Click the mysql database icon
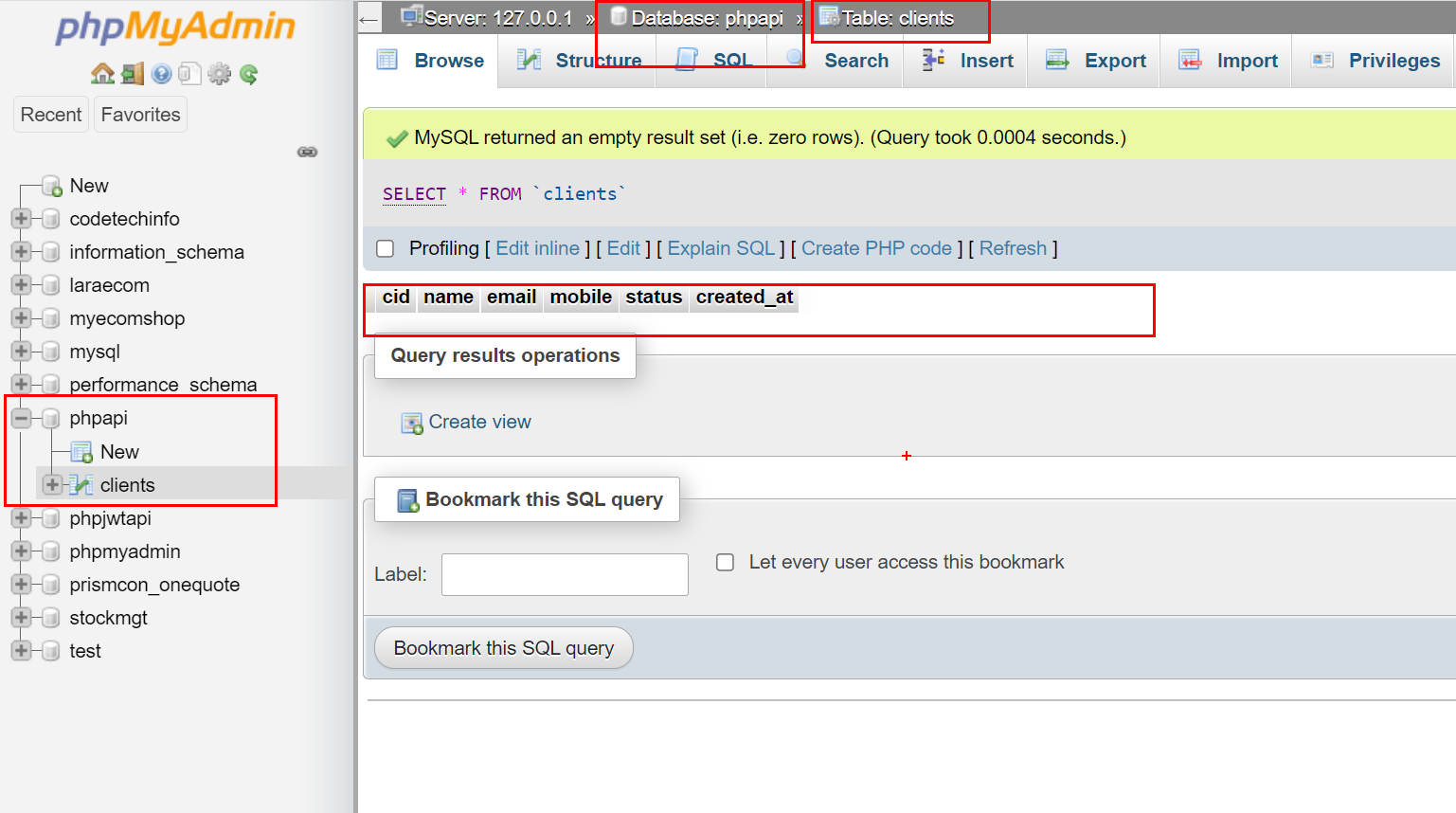 [51, 352]
